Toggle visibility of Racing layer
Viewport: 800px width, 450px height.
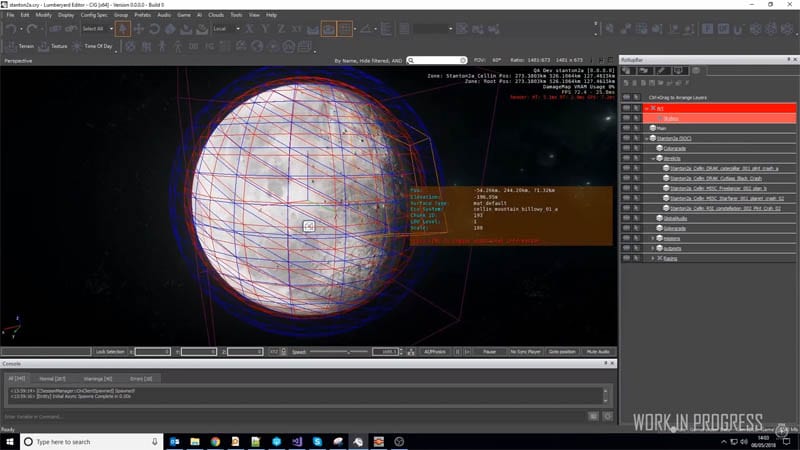tap(627, 258)
